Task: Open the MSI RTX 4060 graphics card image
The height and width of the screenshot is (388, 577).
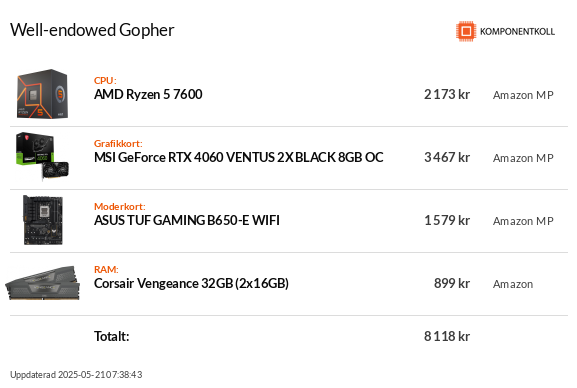Action: tap(42, 156)
